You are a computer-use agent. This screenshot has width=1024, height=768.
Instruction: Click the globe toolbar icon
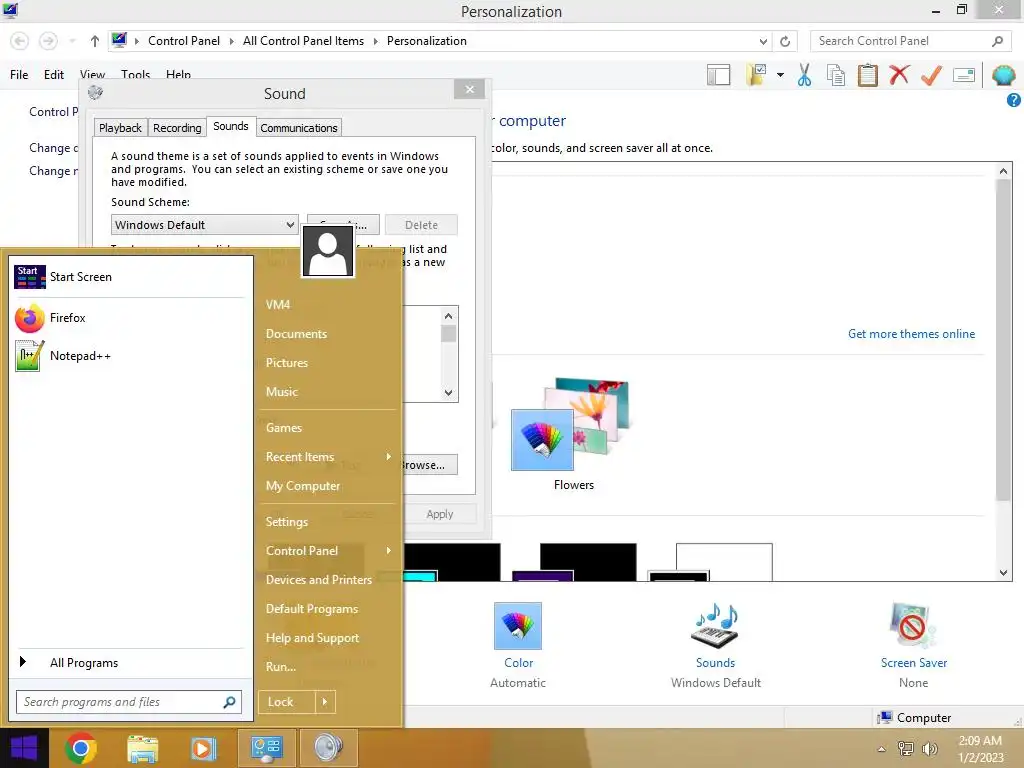click(1003, 75)
